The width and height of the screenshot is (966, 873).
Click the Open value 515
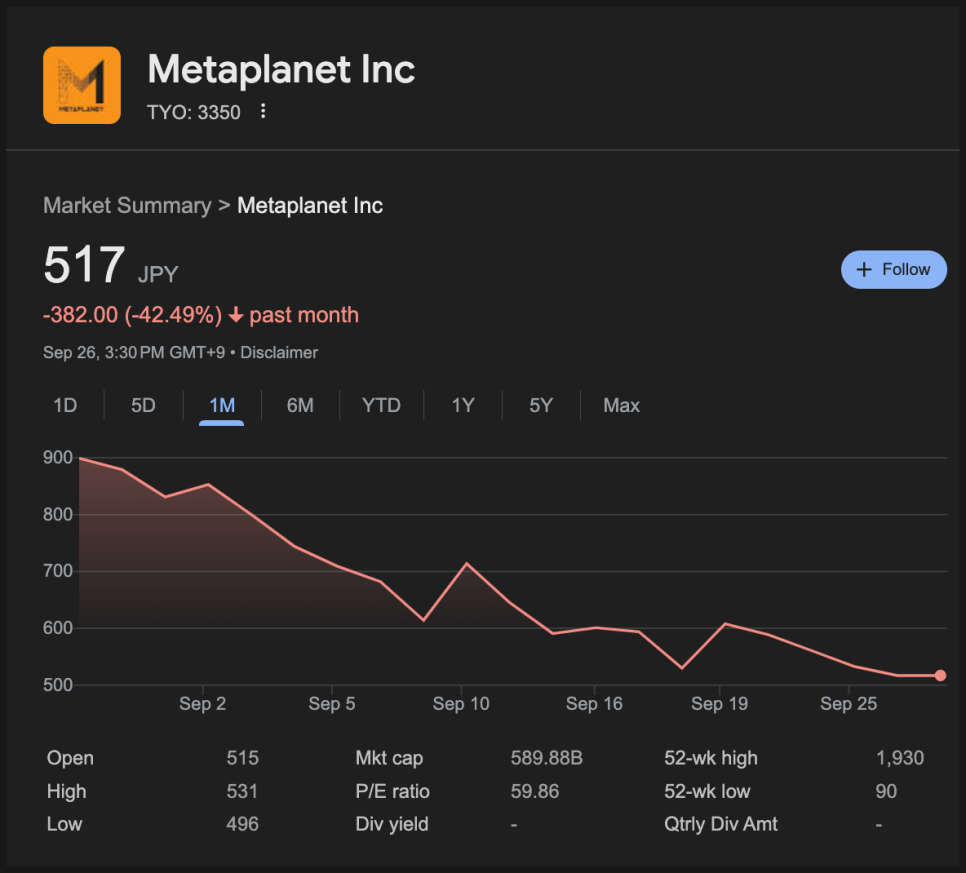click(x=242, y=758)
